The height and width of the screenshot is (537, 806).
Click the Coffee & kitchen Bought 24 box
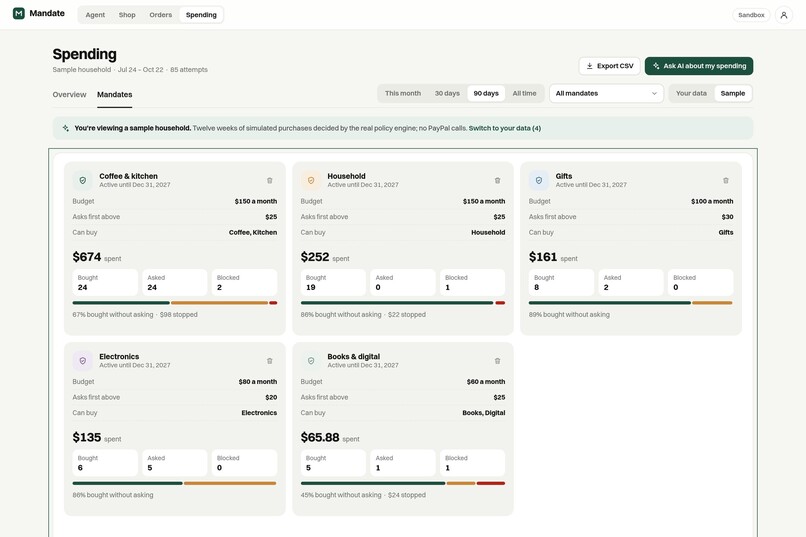coord(105,283)
